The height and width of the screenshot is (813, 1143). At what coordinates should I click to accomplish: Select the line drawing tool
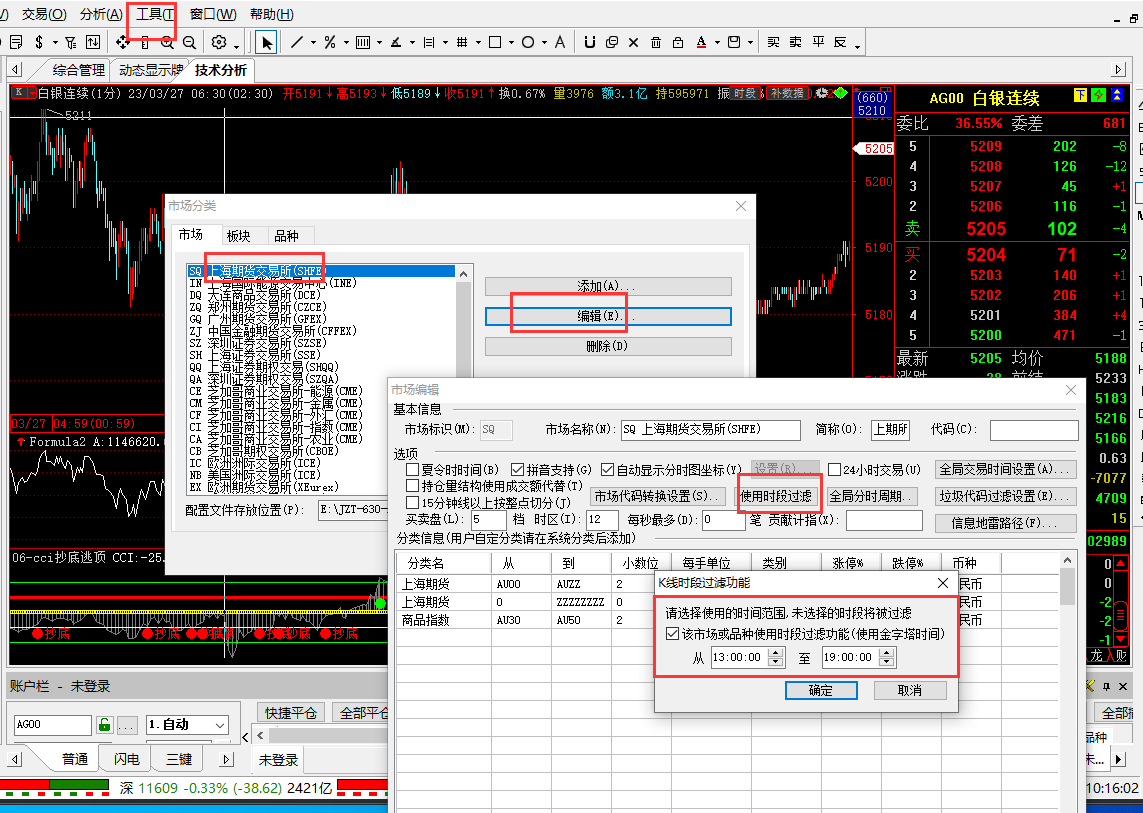(x=297, y=42)
